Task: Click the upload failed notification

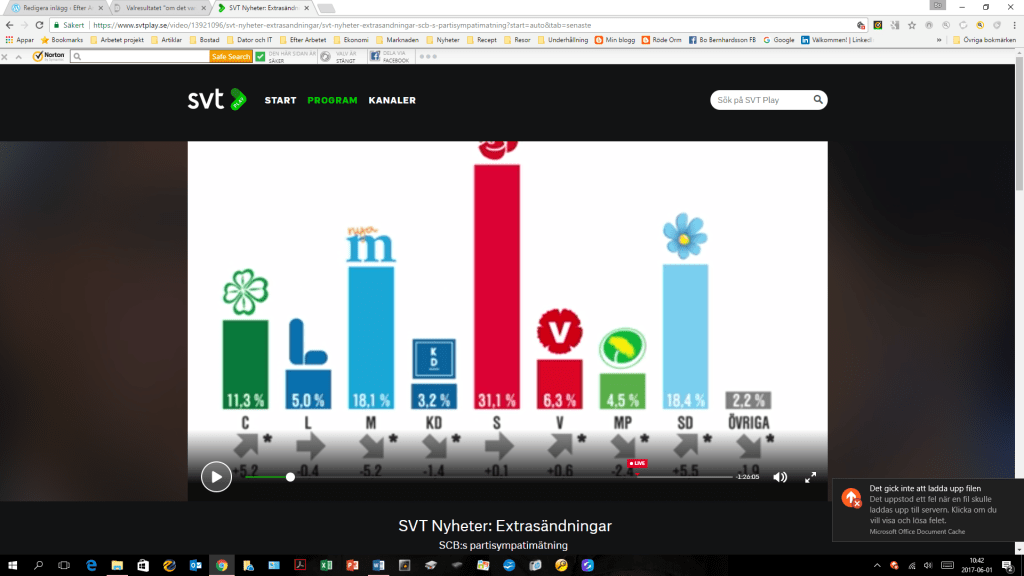Action: 927,509
